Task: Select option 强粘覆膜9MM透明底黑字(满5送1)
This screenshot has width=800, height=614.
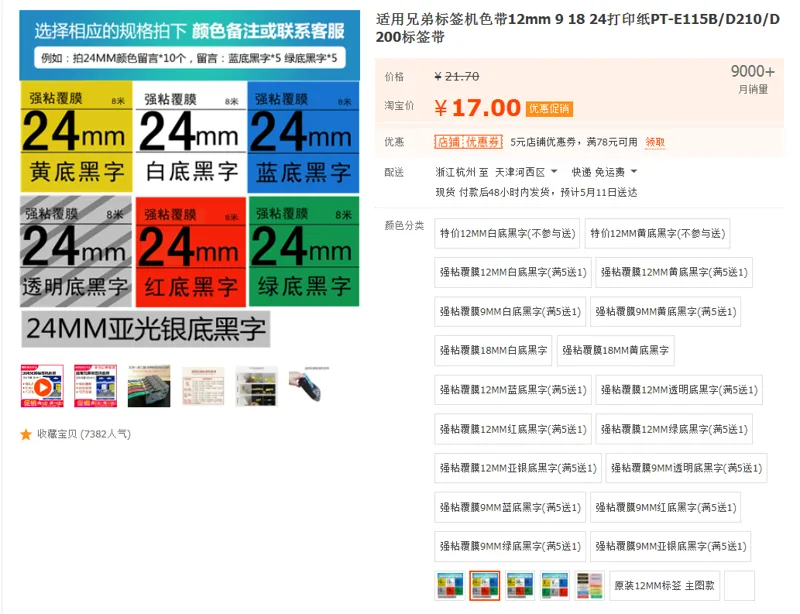Action: coord(687,468)
